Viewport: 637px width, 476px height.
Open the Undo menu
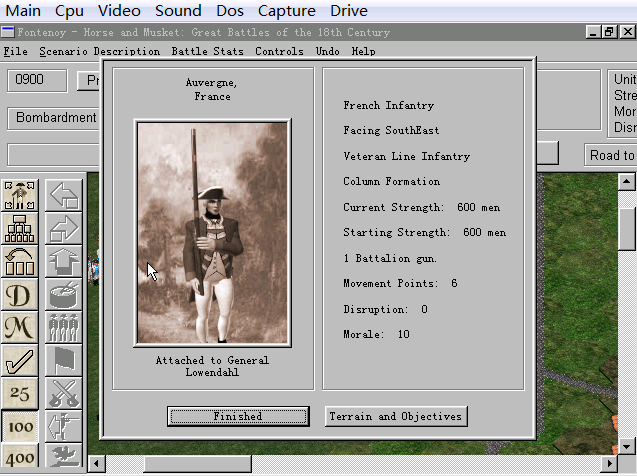tap(327, 51)
